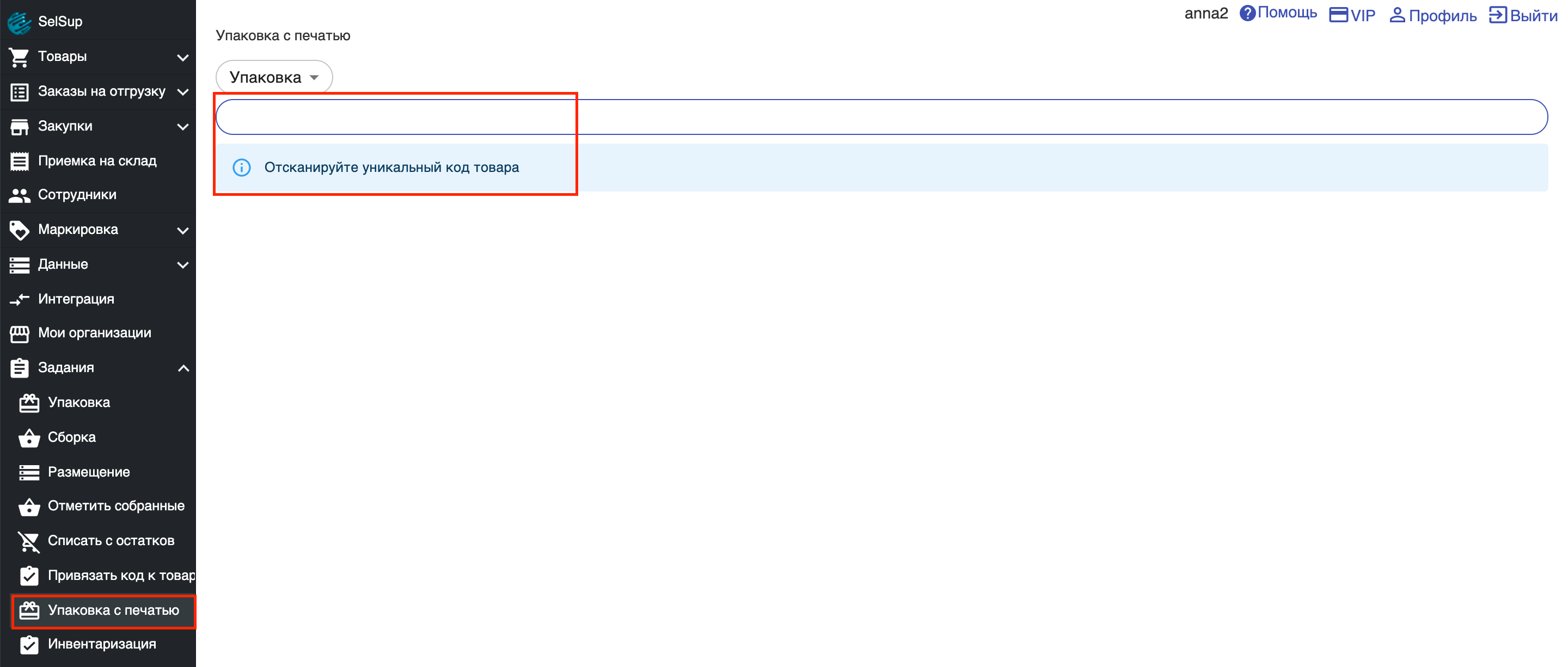Click the logout arrow icon
1568x667 pixels.
click(x=1498, y=15)
